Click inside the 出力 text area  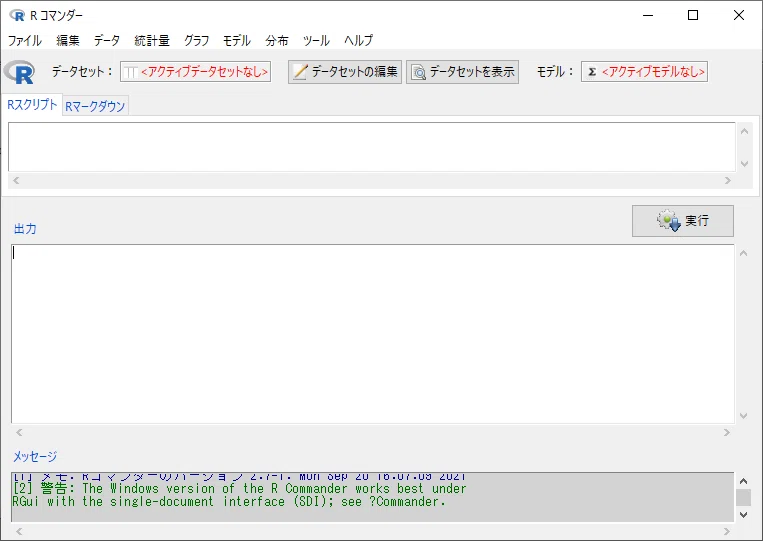click(373, 334)
